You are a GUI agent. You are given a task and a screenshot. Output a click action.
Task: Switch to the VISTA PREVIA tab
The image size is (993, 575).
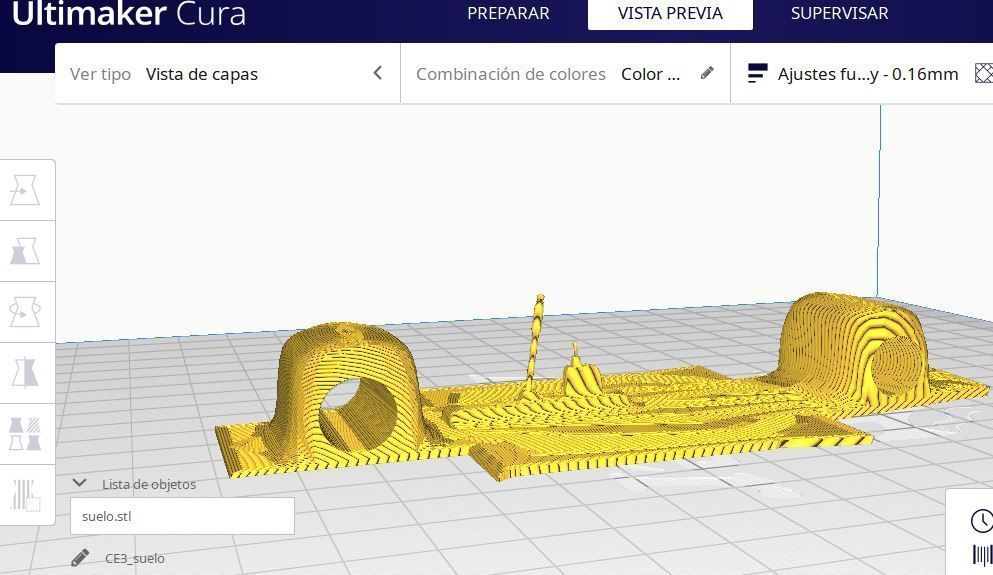[670, 13]
